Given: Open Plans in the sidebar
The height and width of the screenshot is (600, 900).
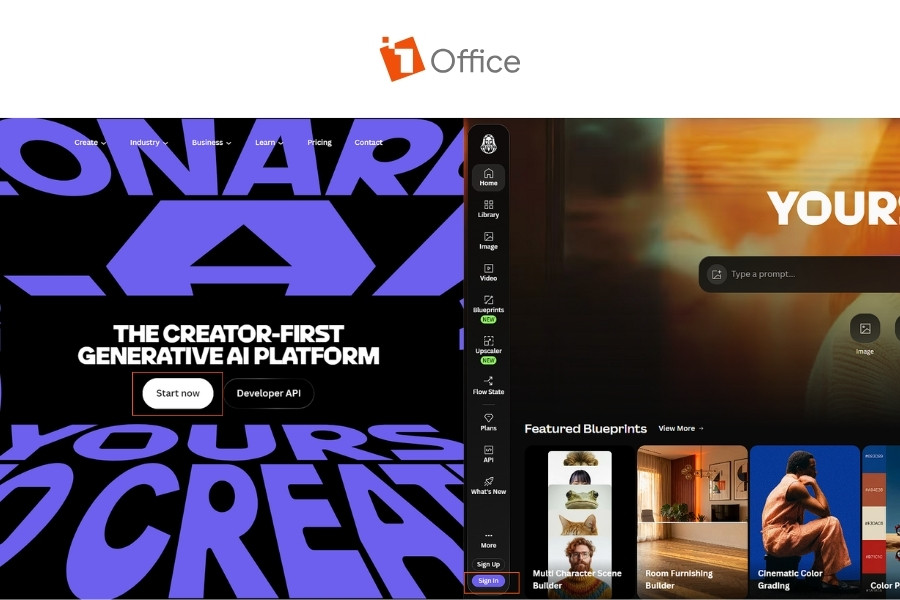Looking at the screenshot, I should (488, 422).
